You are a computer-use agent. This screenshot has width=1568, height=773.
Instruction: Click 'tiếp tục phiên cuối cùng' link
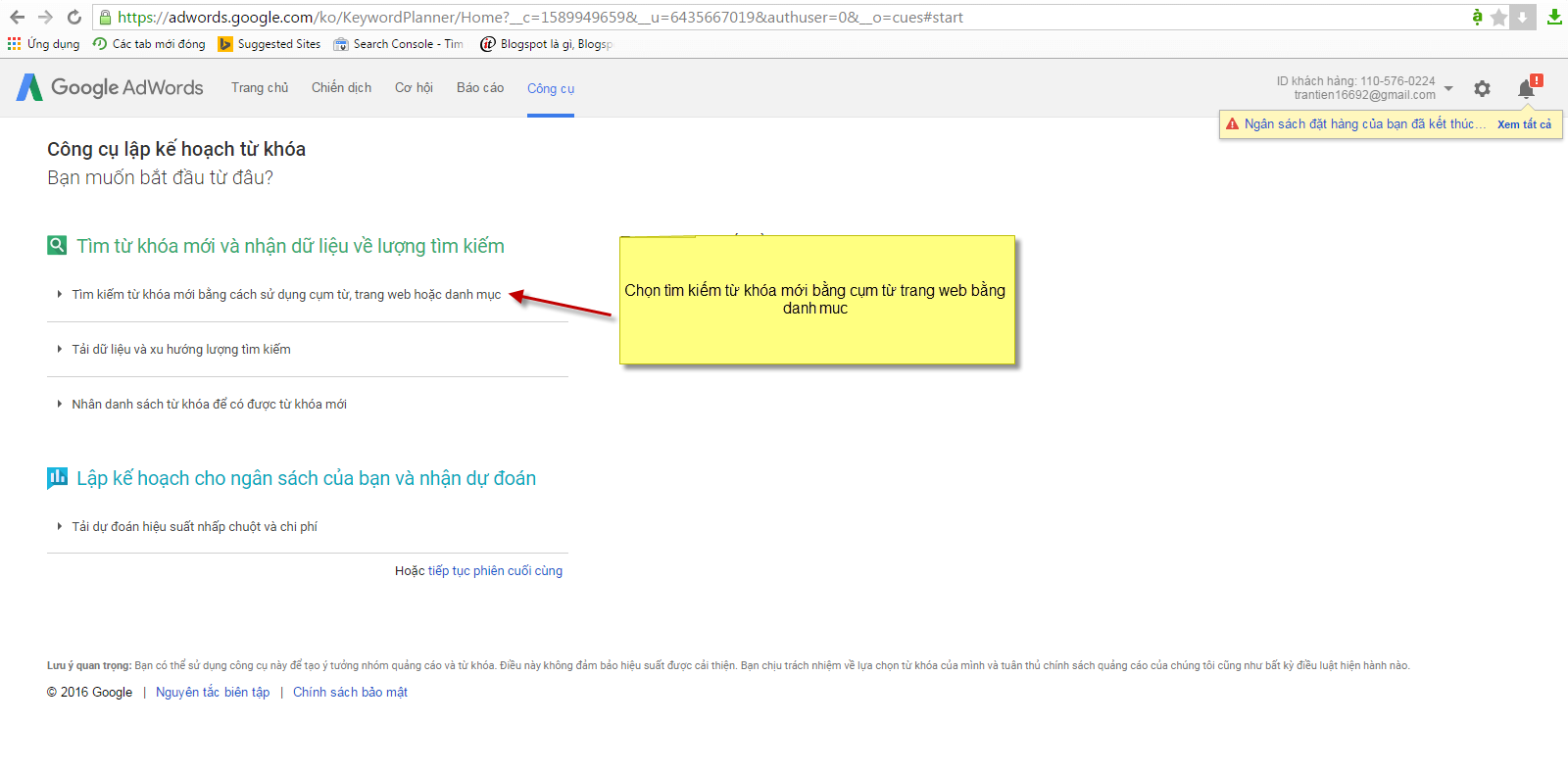click(x=495, y=571)
